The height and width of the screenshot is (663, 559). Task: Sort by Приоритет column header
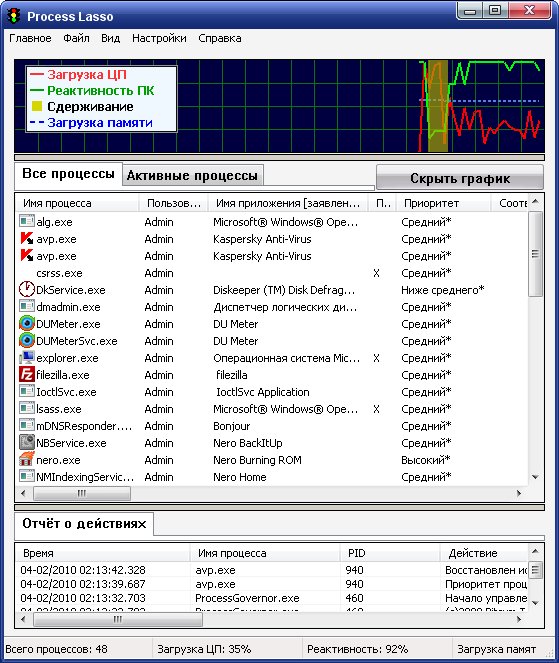(x=443, y=203)
